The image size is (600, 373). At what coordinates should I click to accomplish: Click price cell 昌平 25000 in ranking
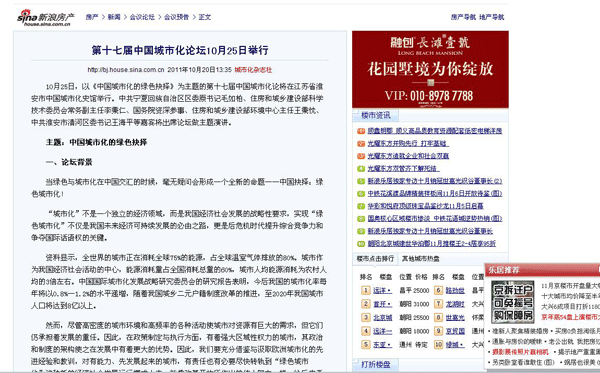[414, 290]
